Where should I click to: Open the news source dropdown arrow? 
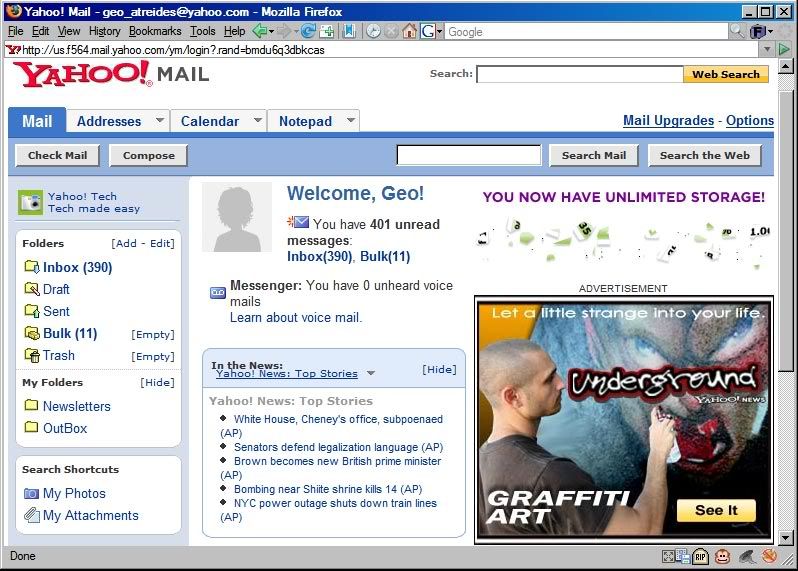click(x=371, y=373)
